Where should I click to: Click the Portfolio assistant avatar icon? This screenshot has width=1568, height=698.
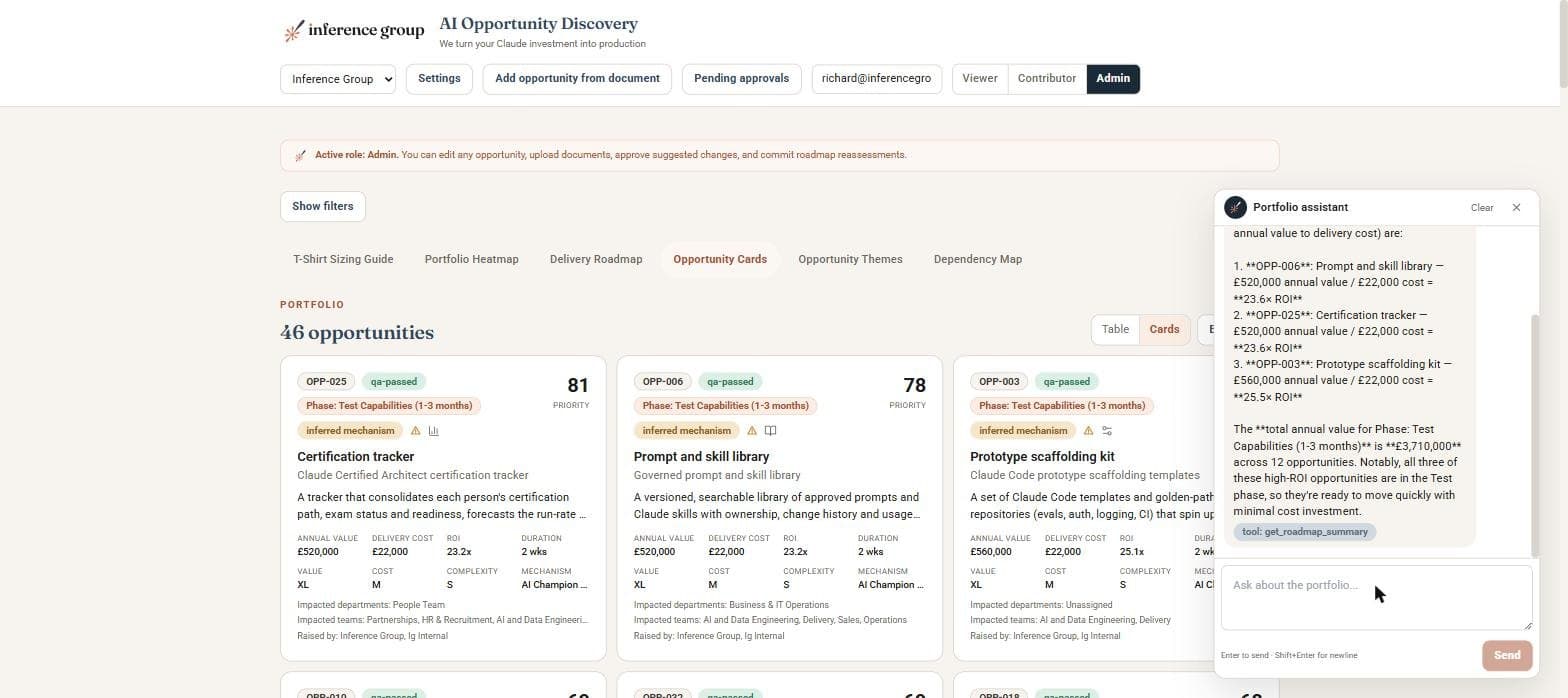[x=1235, y=207]
